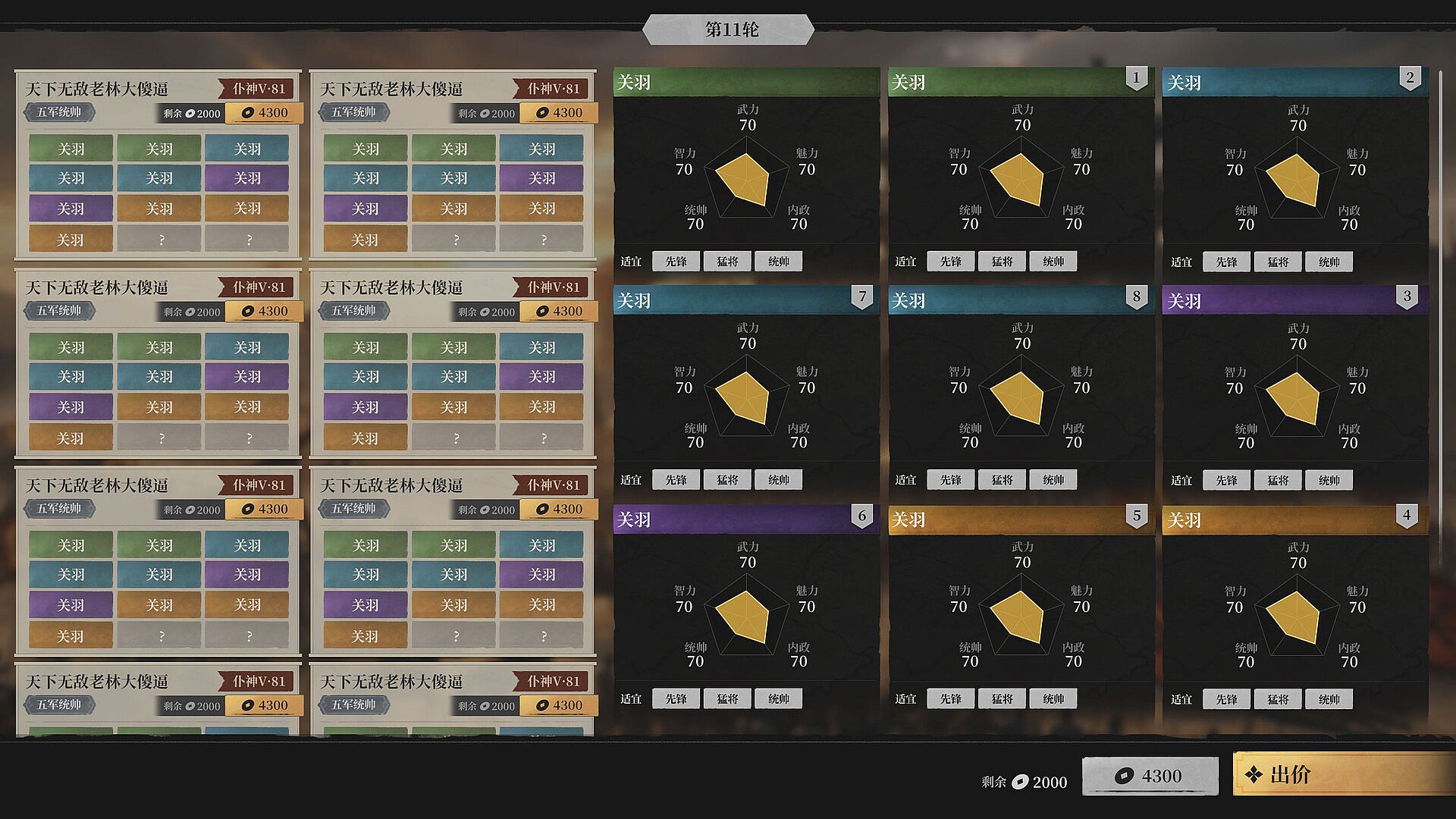1456x819 pixels.
Task: Click the number 4 badge on the orange 关羽 card
Action: coord(1407,516)
